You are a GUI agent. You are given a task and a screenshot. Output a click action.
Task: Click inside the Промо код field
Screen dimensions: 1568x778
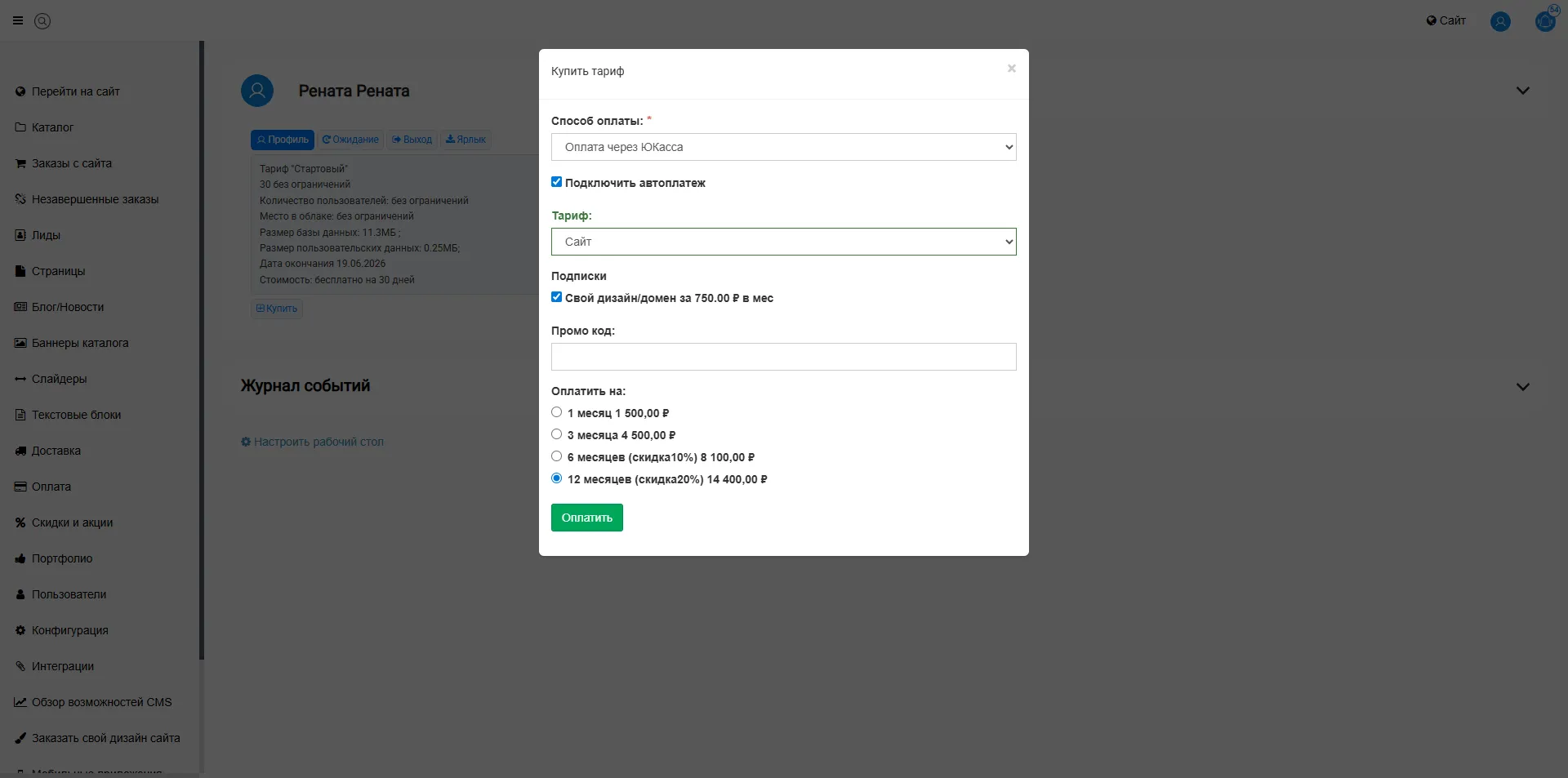pyautogui.click(x=784, y=357)
